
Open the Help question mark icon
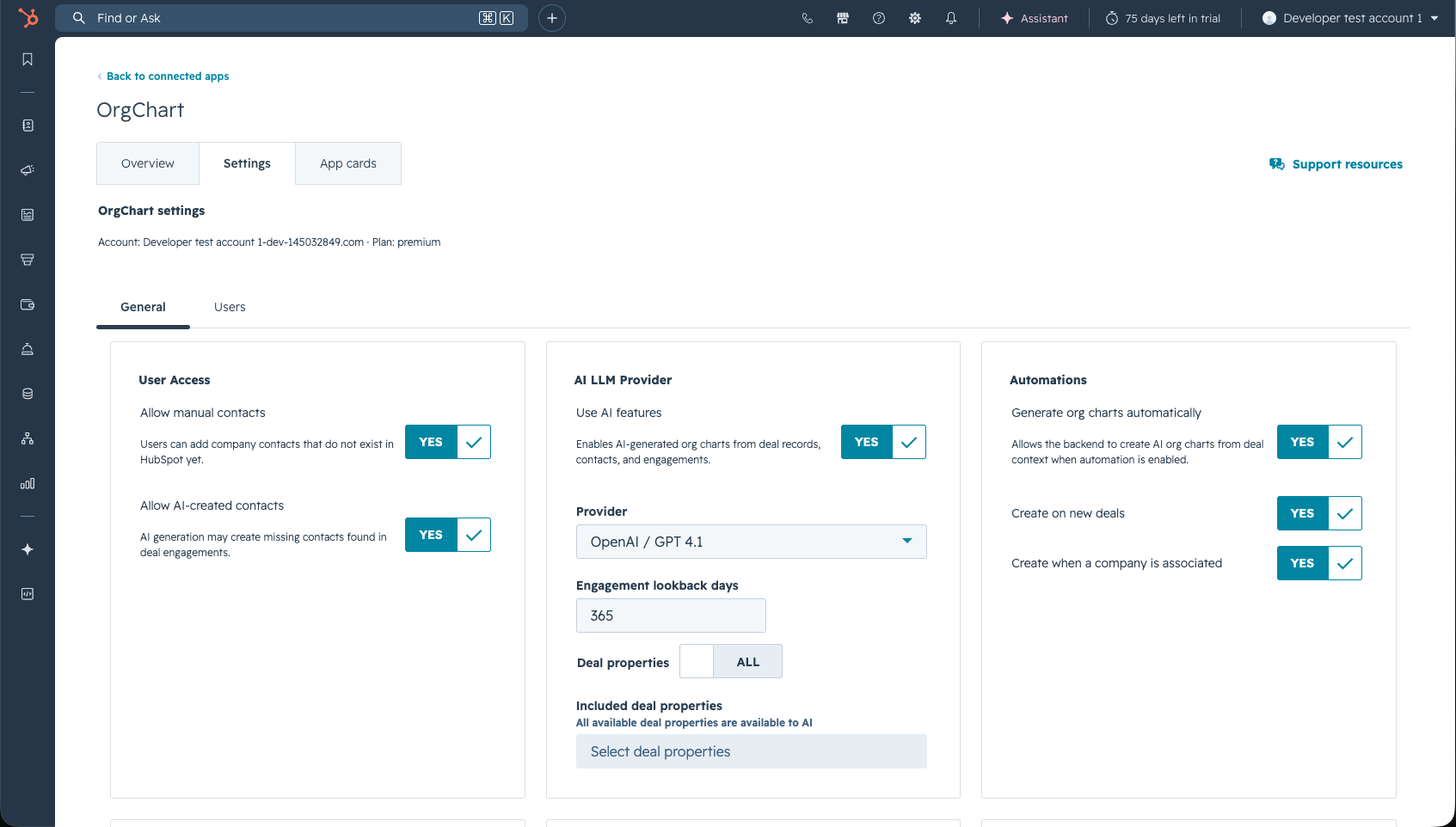(879, 18)
